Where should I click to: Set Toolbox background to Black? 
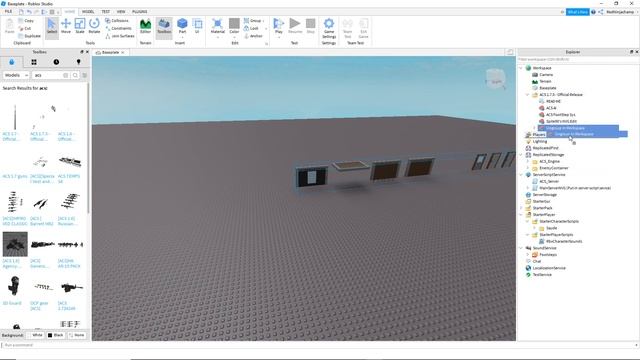point(56,335)
